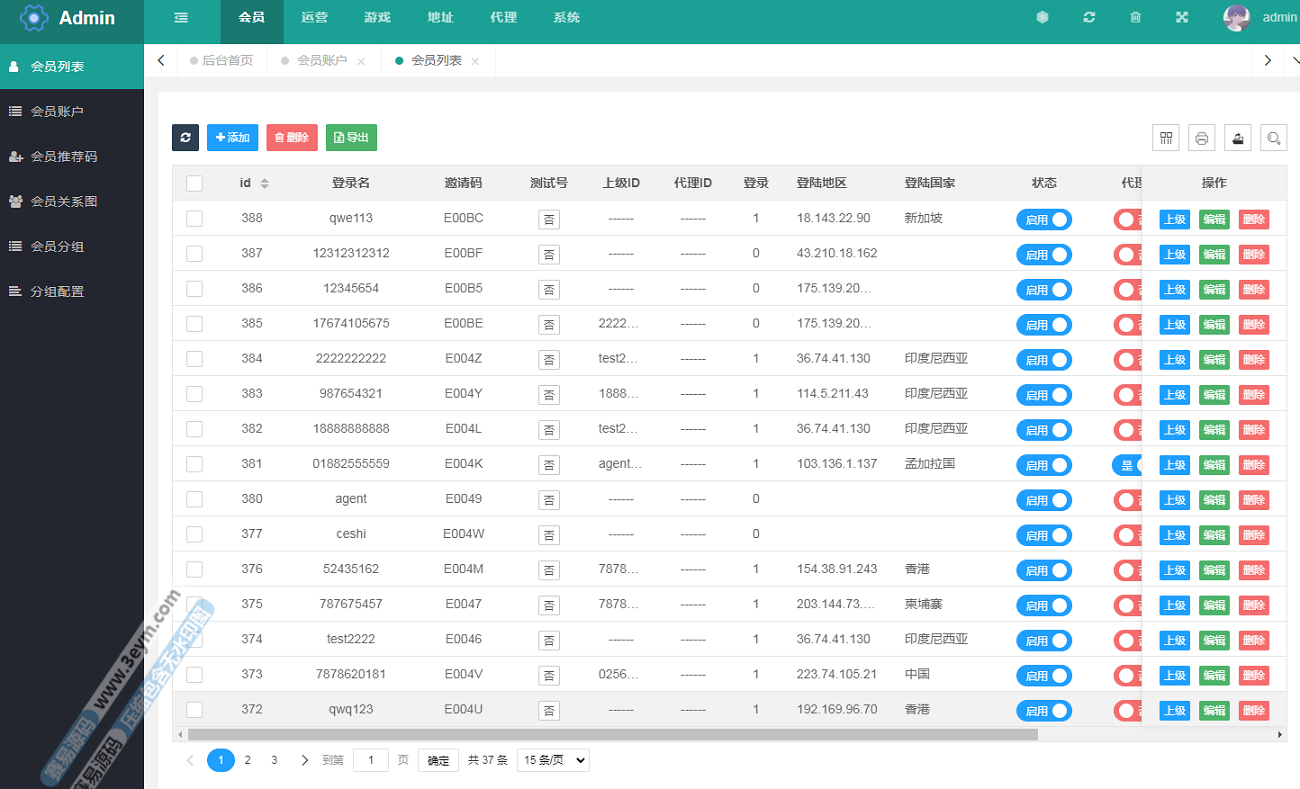Open table search with the magnifier icon
1300x789 pixels.
[x=1274, y=138]
